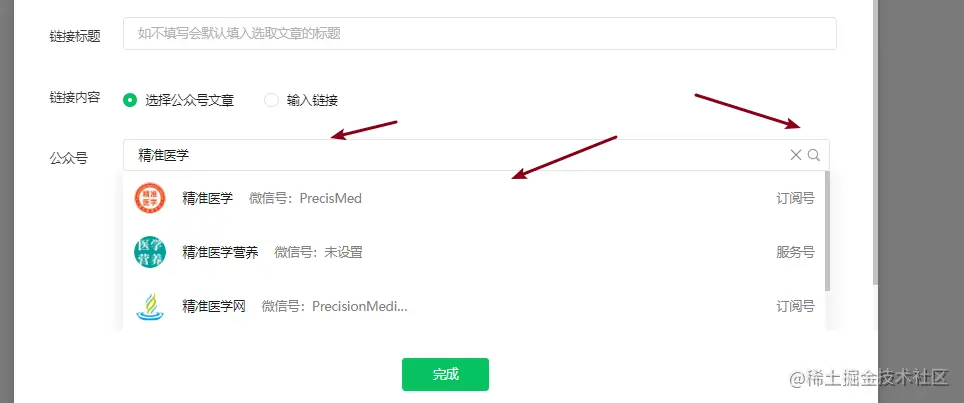Click the results list scrollbar

[828, 231]
